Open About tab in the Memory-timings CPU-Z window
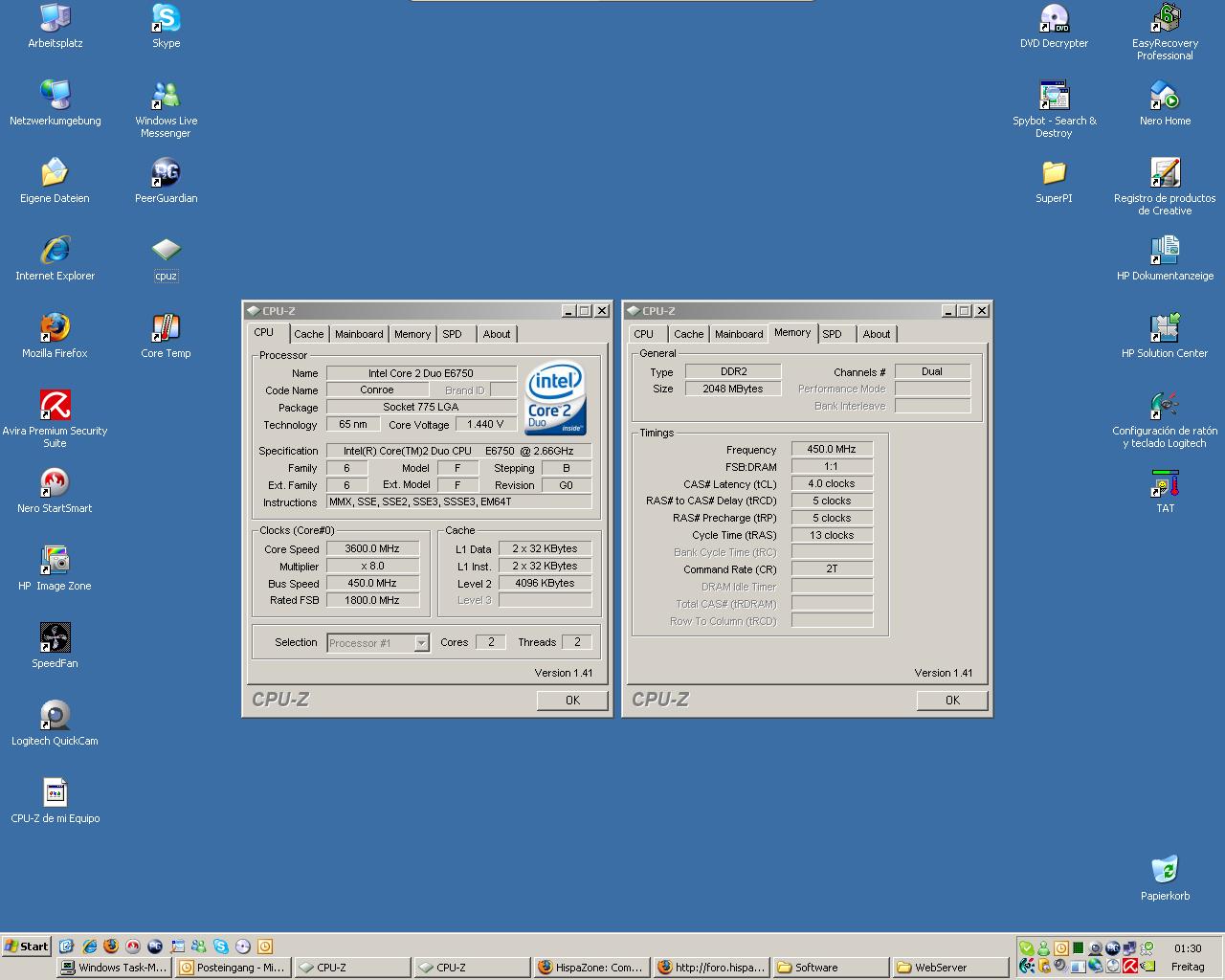The image size is (1225, 980). [877, 334]
